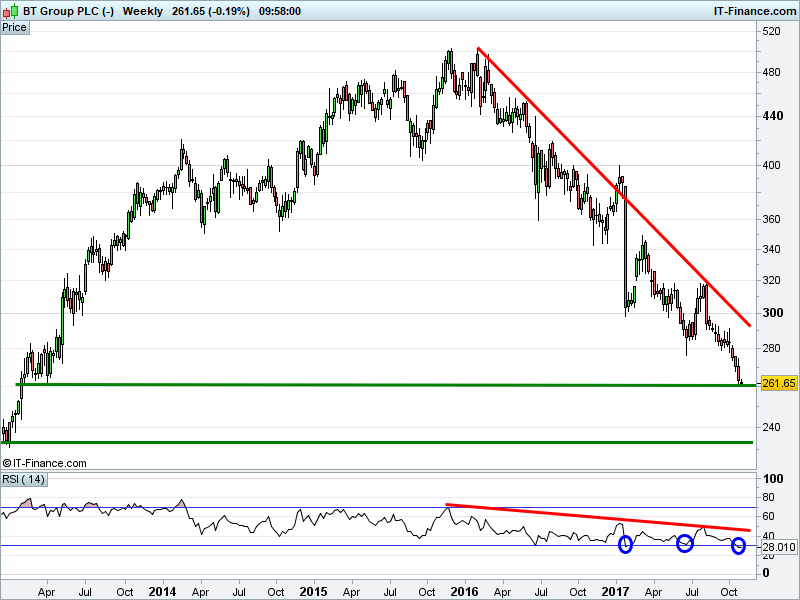Screen dimensions: 800x600
Task: Click the 2015 year label on time axis
Action: 313,592
